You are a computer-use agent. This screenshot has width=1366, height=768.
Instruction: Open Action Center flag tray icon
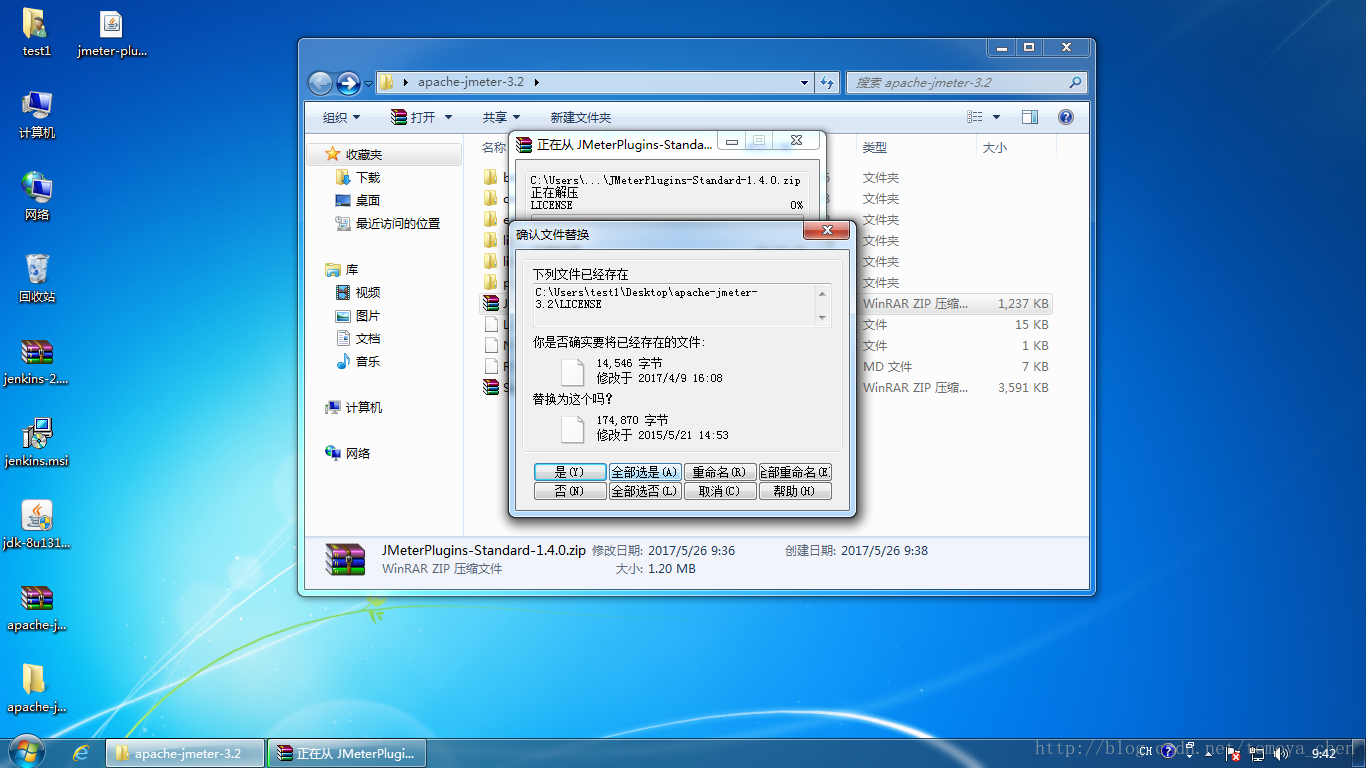click(1235, 753)
